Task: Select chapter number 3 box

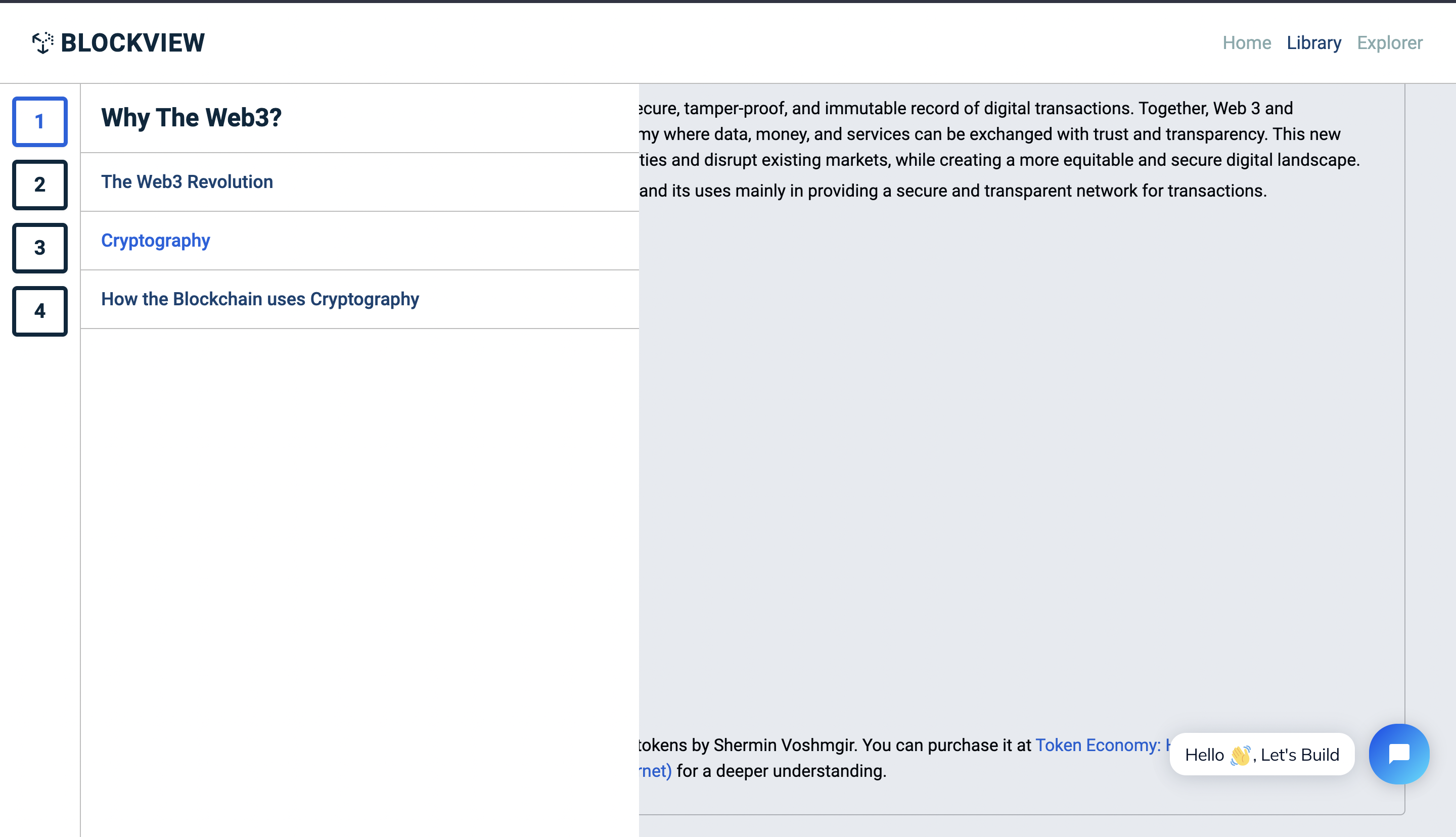Action: point(39,248)
